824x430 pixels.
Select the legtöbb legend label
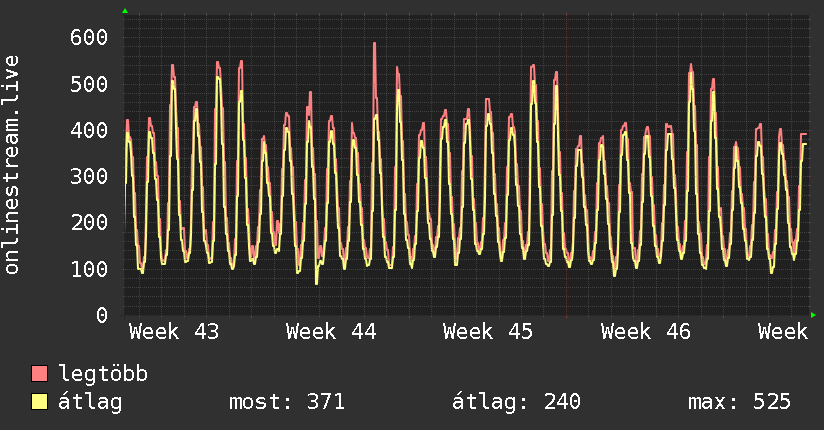[104, 374]
